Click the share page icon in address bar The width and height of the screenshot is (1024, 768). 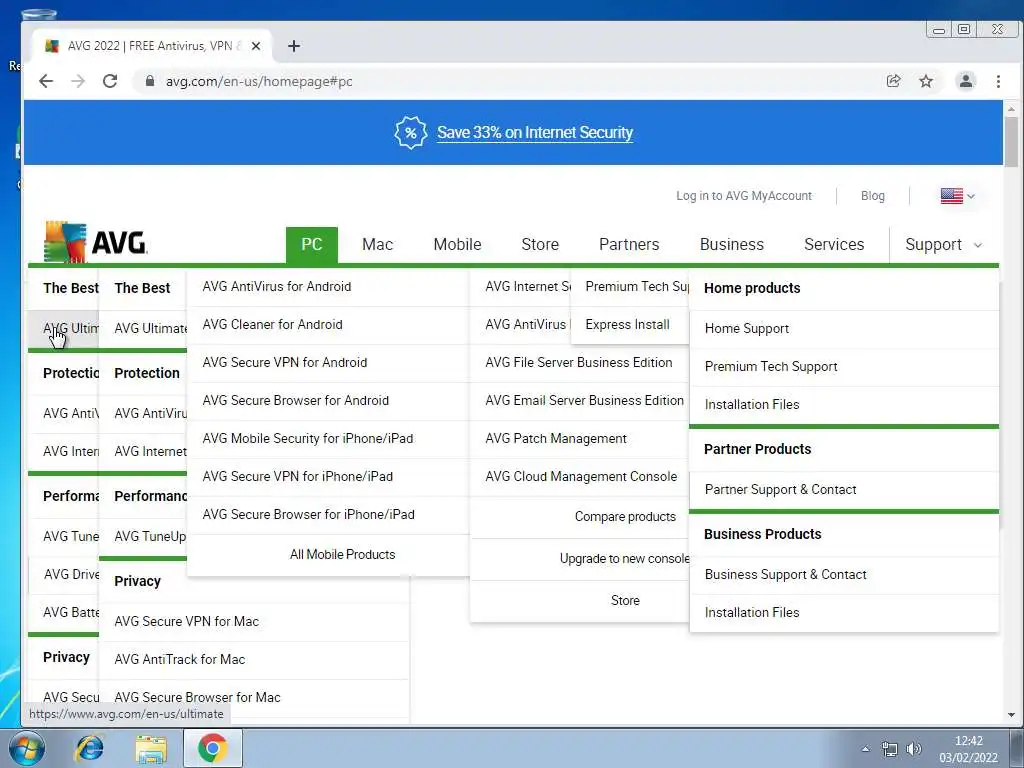pos(893,81)
